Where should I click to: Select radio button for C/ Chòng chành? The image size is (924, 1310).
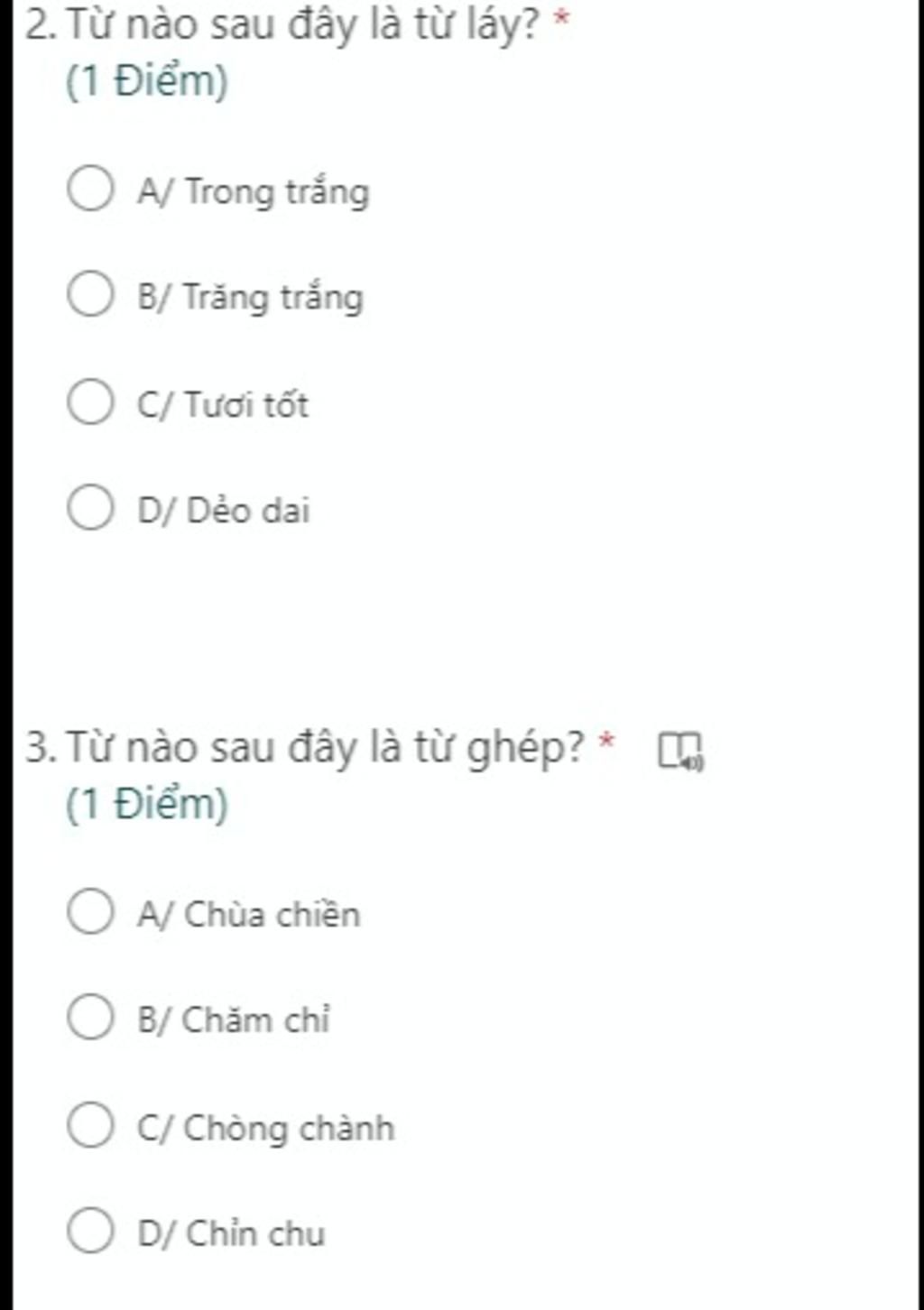click(x=90, y=1124)
